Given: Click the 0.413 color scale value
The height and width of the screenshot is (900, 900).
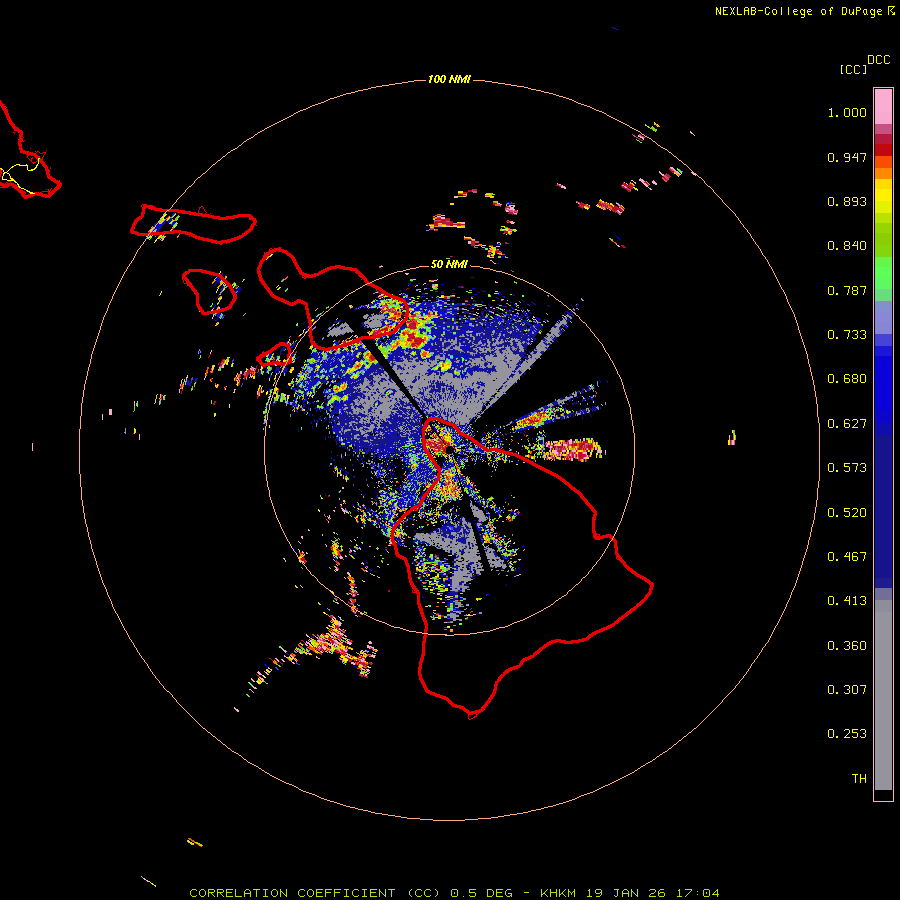Looking at the screenshot, I should pyautogui.click(x=847, y=601).
